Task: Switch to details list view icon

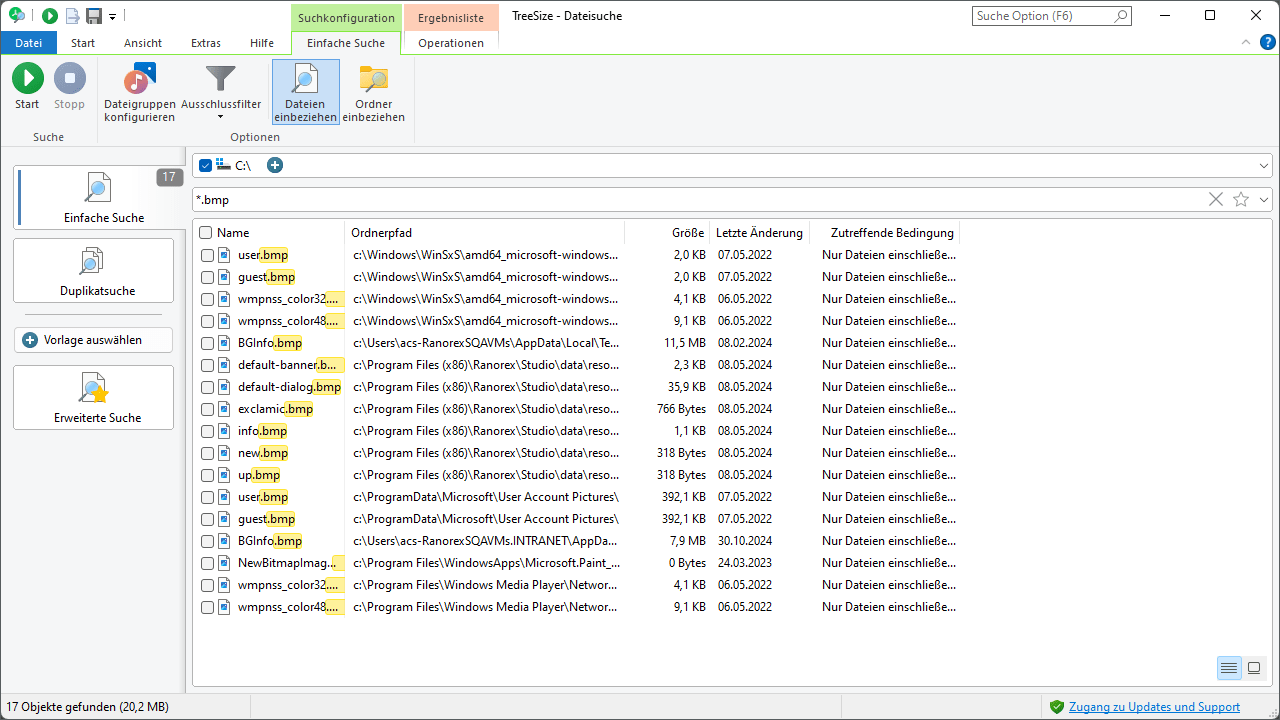Action: [x=1229, y=668]
